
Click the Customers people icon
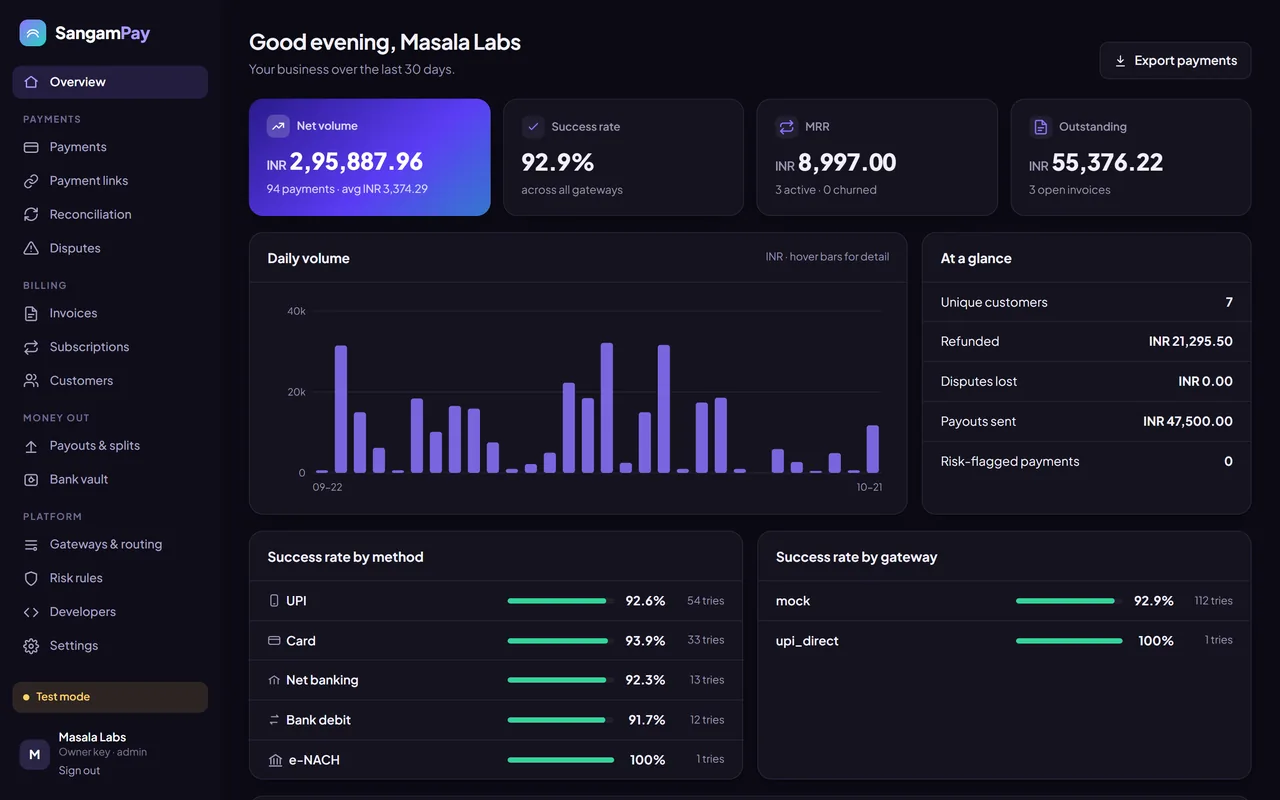pyautogui.click(x=31, y=381)
